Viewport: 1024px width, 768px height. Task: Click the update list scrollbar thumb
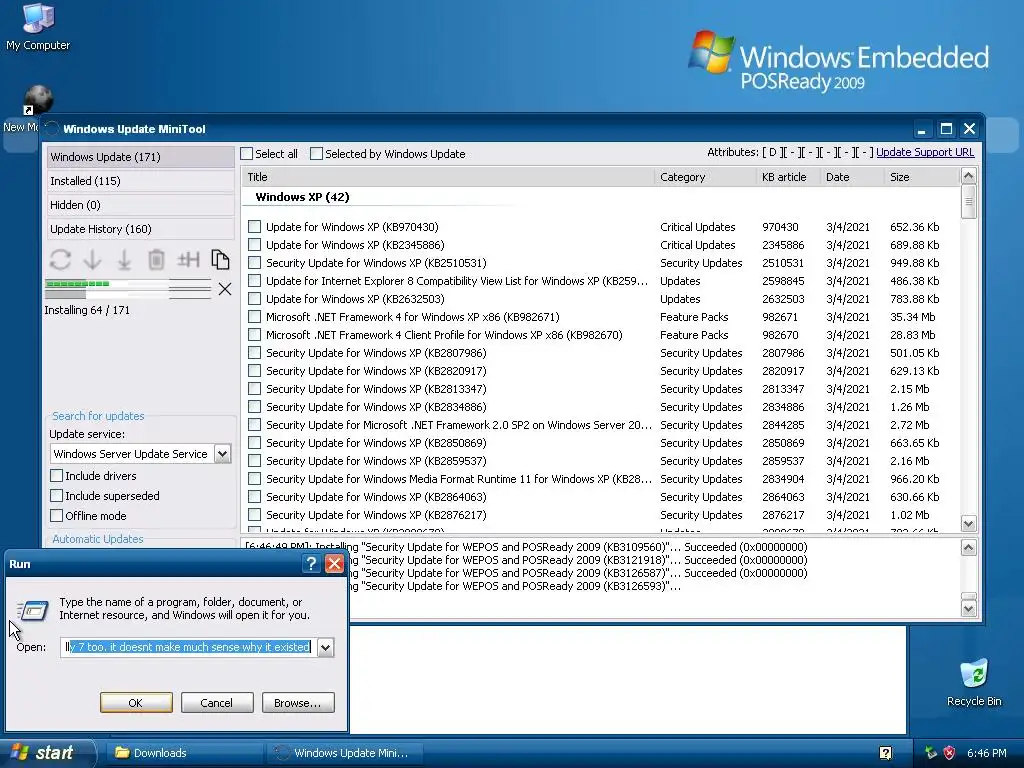968,202
